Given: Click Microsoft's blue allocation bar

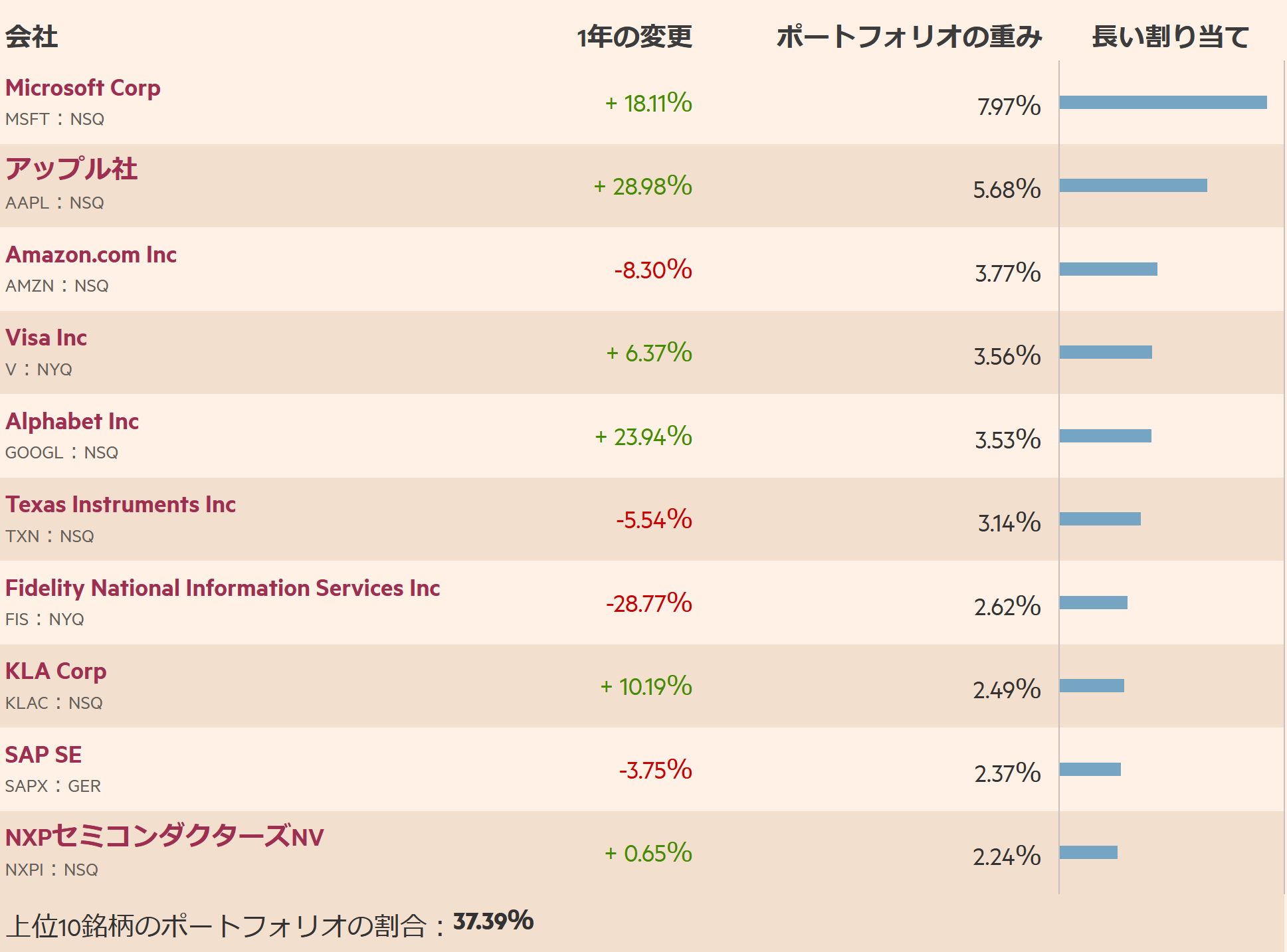Looking at the screenshot, I should (x=1163, y=102).
